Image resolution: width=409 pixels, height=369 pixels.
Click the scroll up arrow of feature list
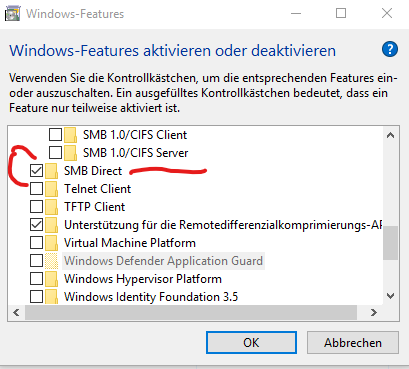(390, 135)
